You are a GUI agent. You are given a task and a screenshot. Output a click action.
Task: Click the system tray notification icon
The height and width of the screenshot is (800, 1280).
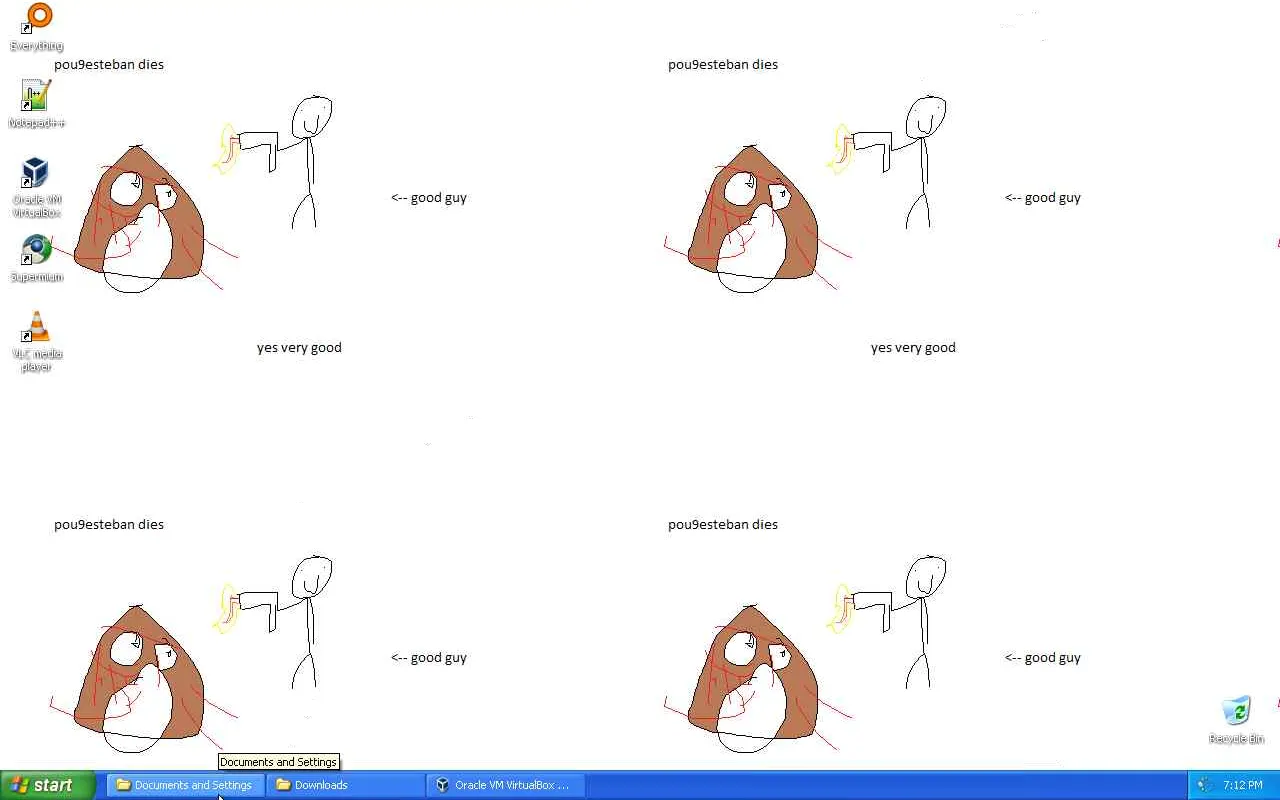point(1205,785)
